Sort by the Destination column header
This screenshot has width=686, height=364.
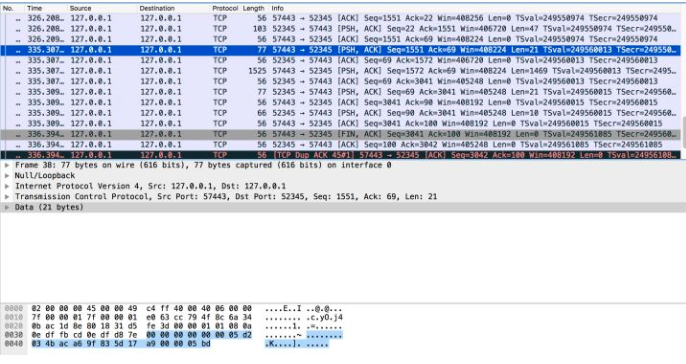[157, 8]
